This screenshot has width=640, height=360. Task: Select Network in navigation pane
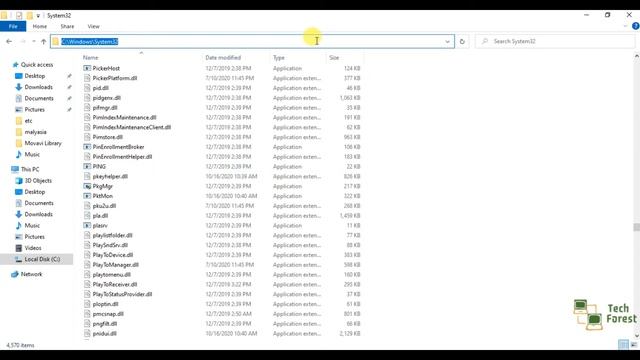[31, 274]
